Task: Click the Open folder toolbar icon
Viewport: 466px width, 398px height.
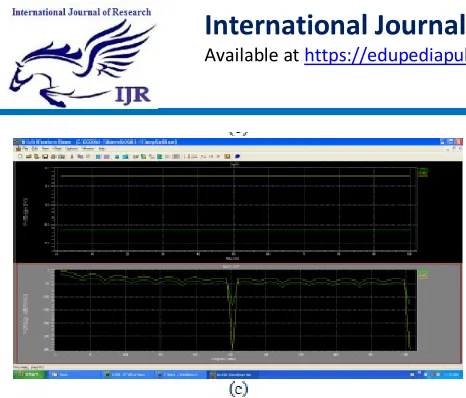Action: click(29, 156)
